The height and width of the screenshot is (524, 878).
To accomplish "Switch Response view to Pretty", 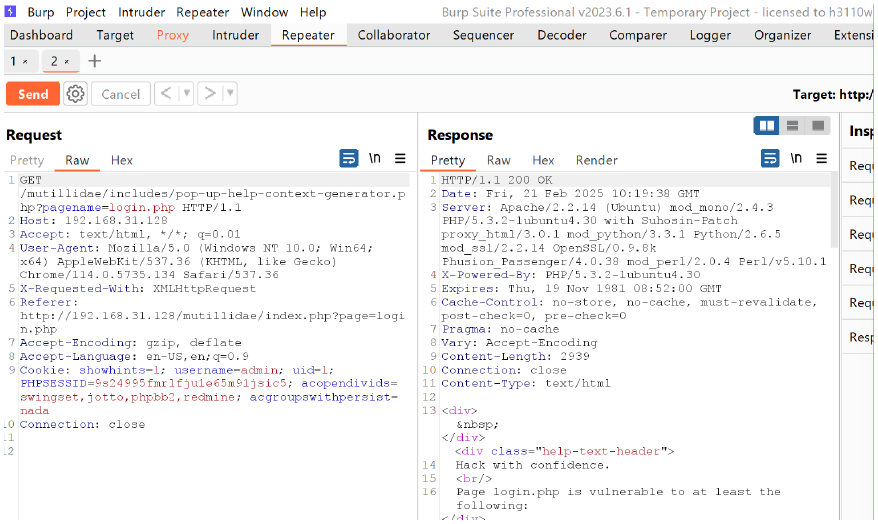I will click(x=448, y=161).
